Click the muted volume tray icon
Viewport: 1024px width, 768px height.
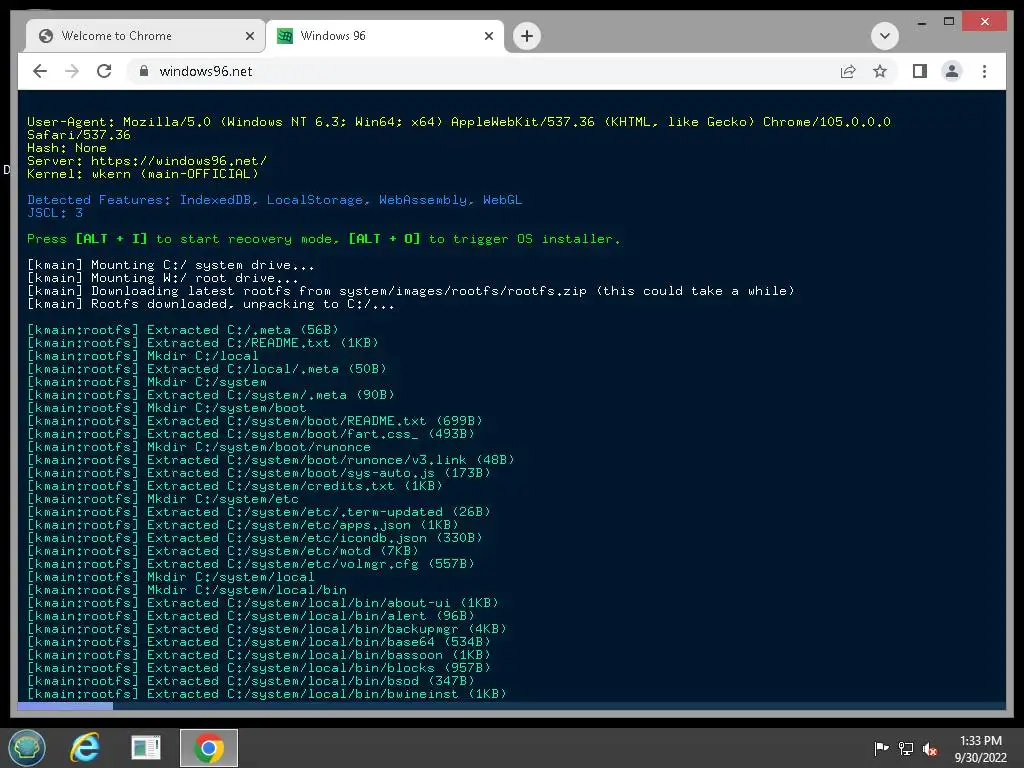click(930, 748)
